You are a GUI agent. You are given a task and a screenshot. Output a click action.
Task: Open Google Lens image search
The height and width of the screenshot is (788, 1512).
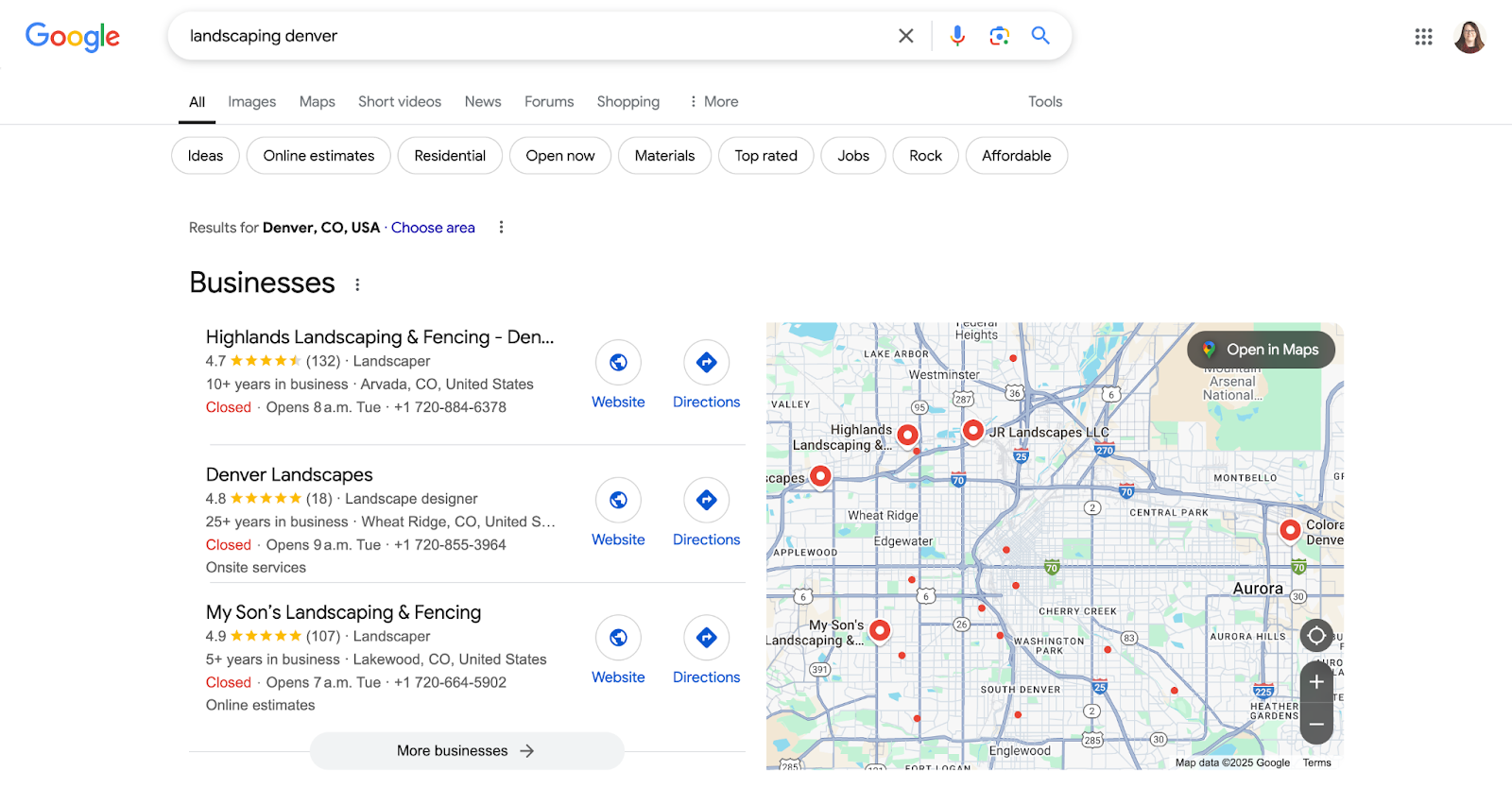(999, 36)
